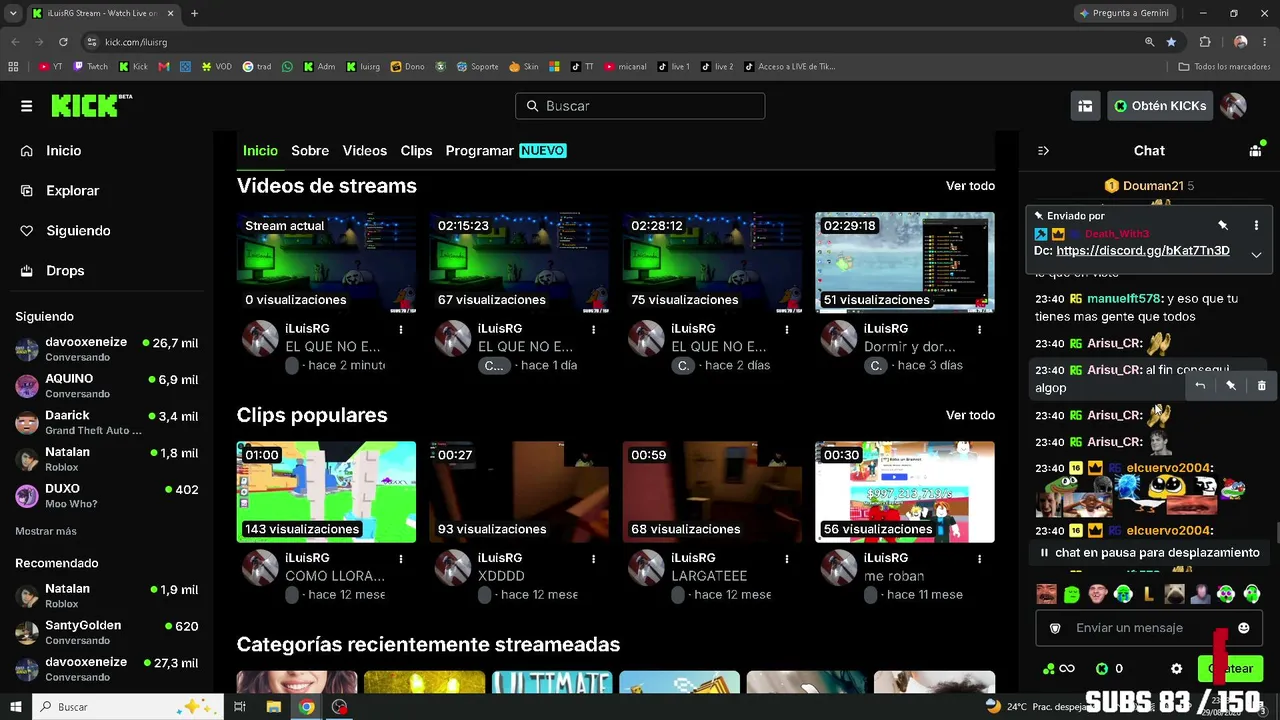Bookmark this page with the star icon
Image resolution: width=1280 pixels, height=720 pixels.
1171,42
